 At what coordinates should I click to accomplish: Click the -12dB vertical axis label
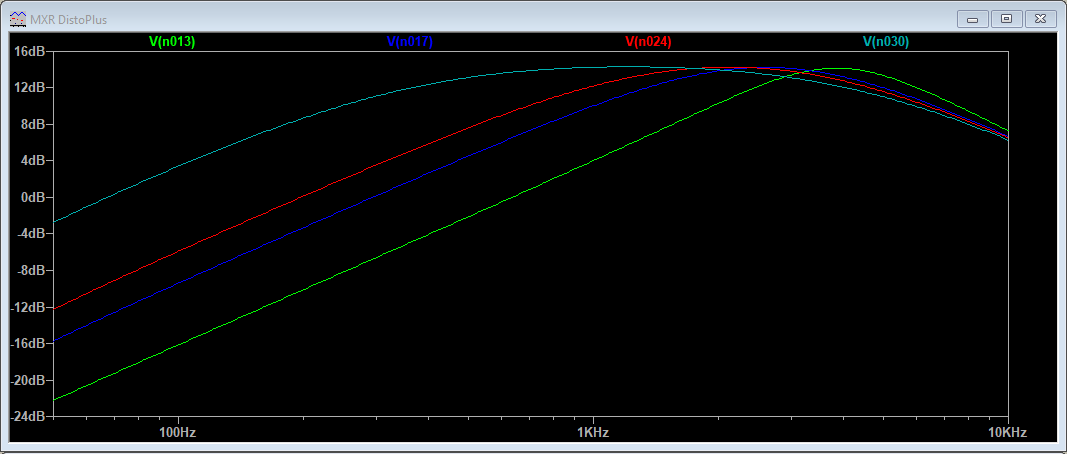[x=28, y=306]
